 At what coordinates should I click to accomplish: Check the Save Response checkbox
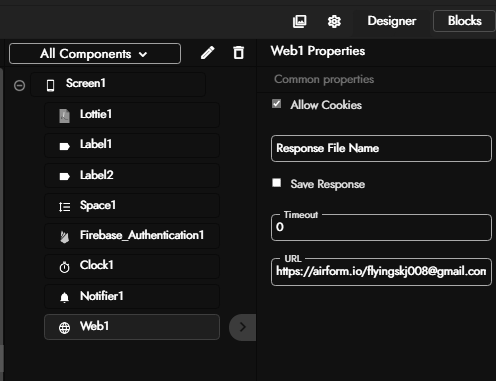coord(276,183)
